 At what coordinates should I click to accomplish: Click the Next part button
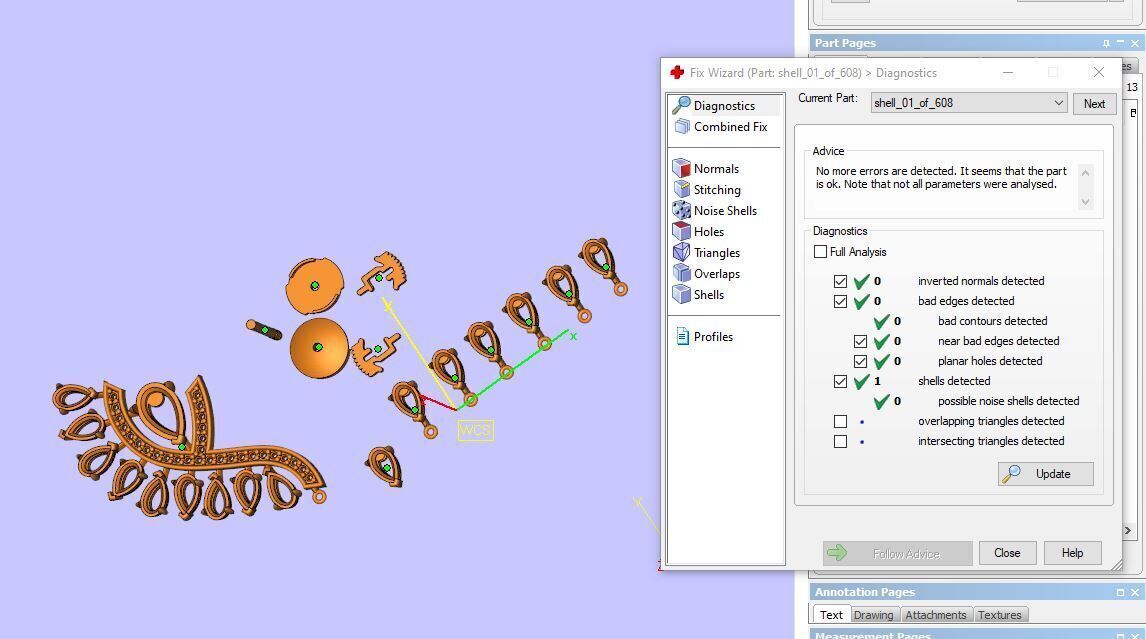click(1094, 104)
